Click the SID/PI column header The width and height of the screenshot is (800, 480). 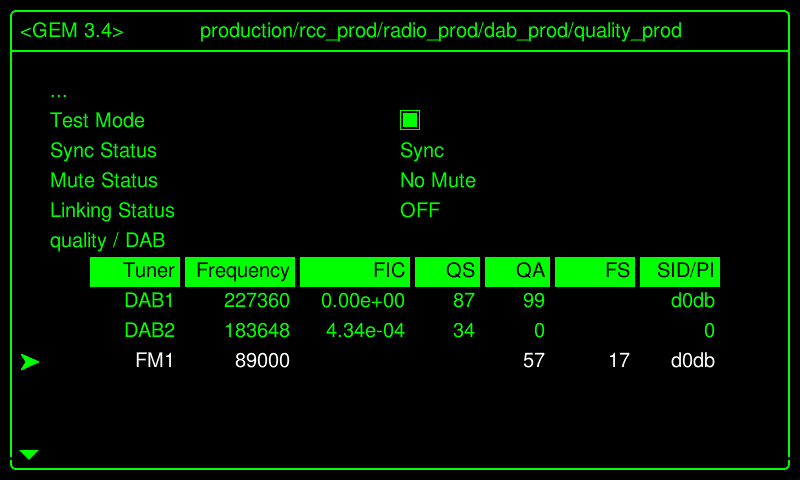click(680, 271)
